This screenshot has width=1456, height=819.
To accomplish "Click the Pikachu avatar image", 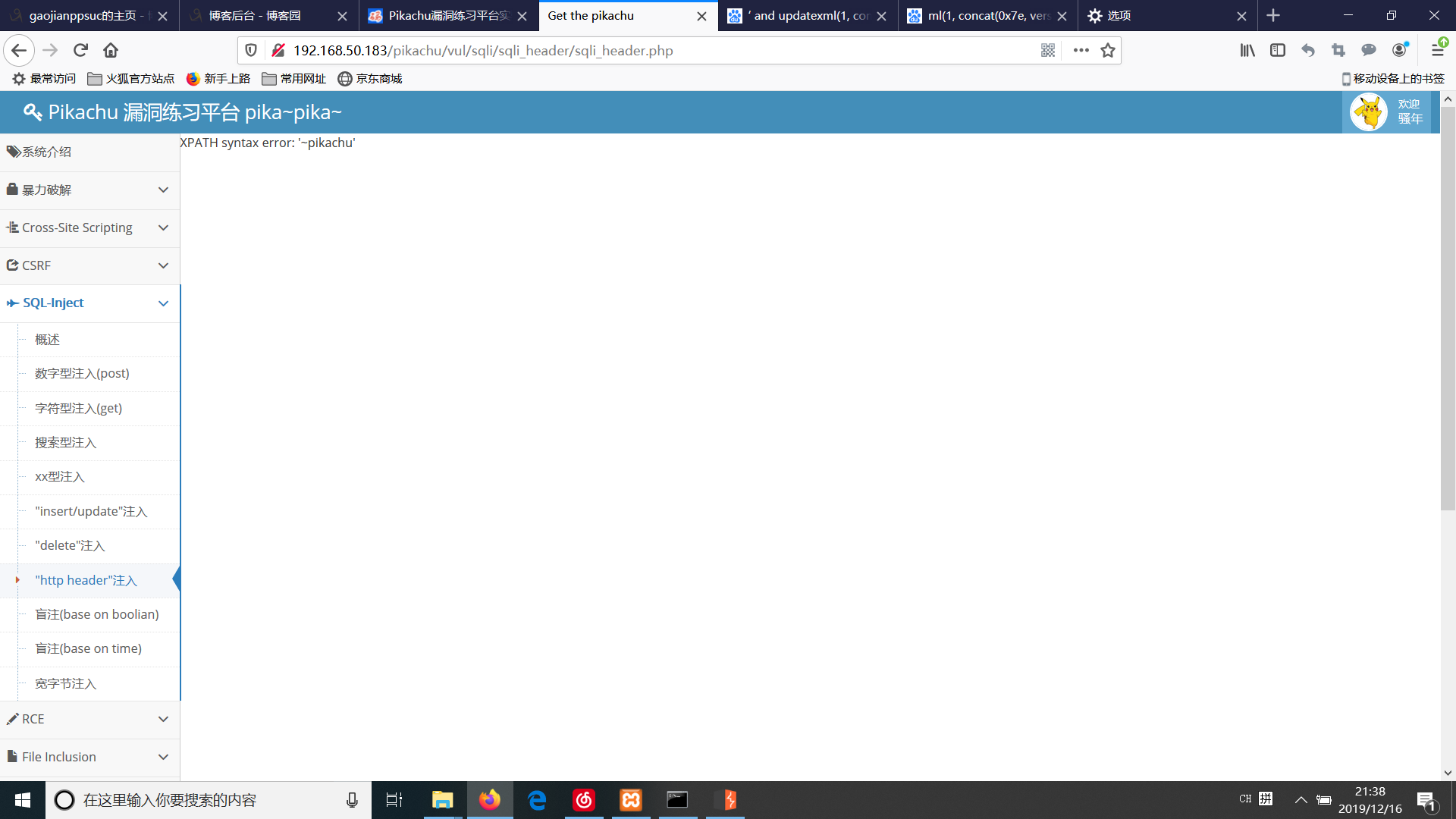I will (x=1369, y=112).
